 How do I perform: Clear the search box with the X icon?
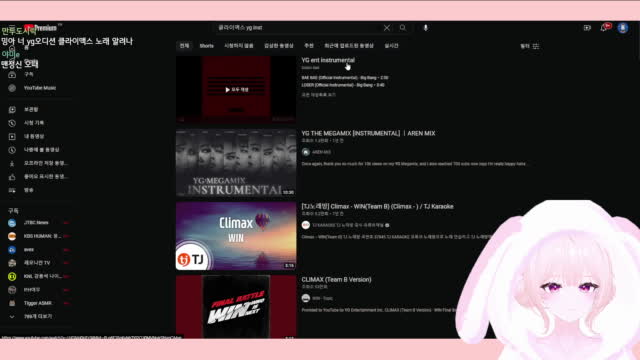pos(387,28)
